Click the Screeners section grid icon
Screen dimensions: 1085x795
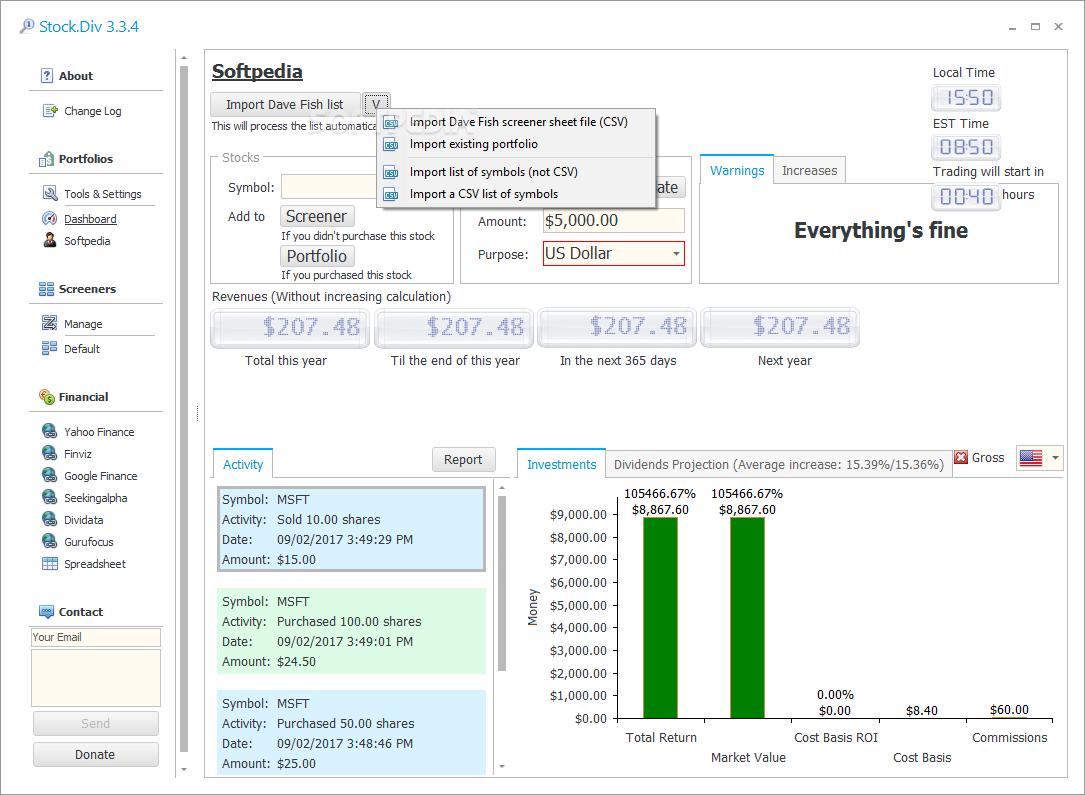coord(46,289)
